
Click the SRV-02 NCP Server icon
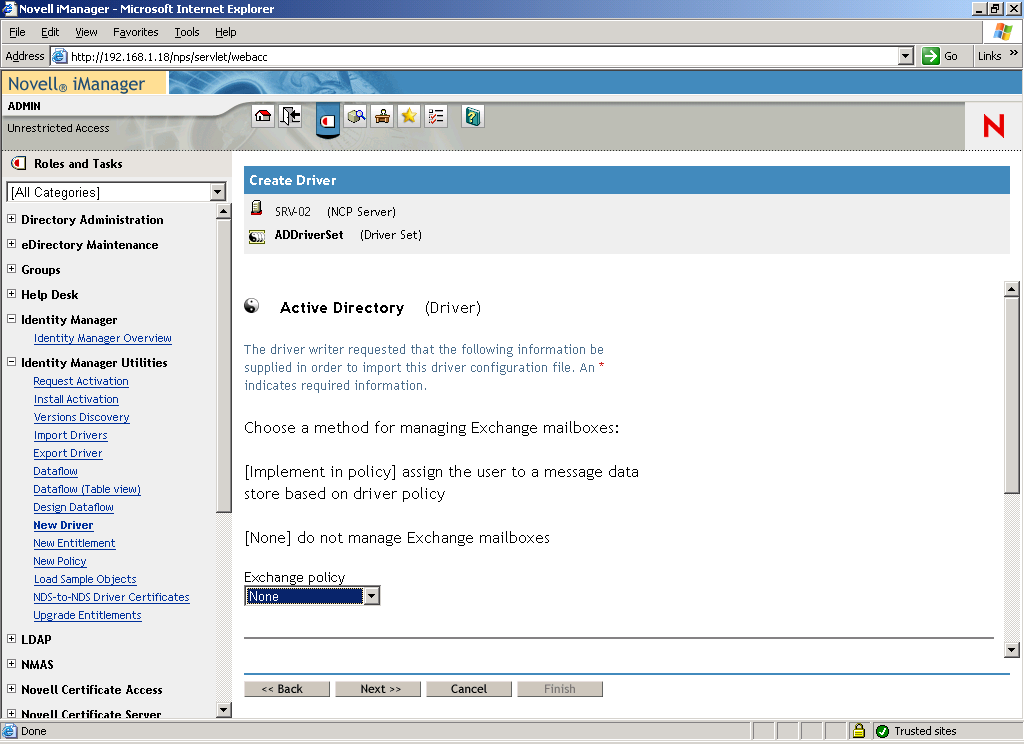(256, 211)
